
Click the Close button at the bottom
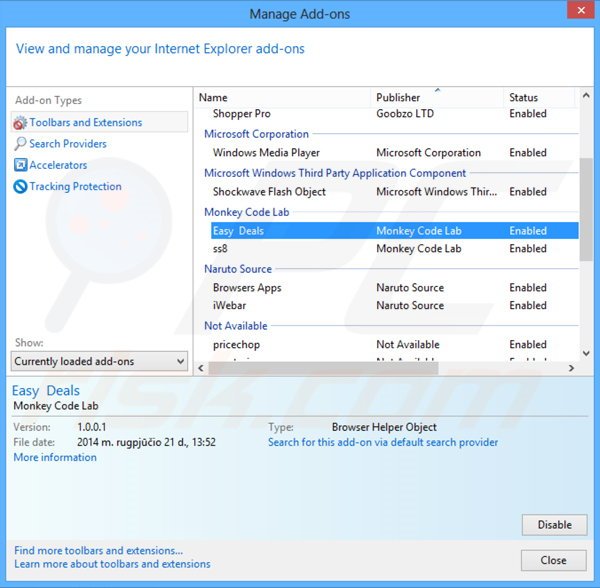tap(553, 560)
